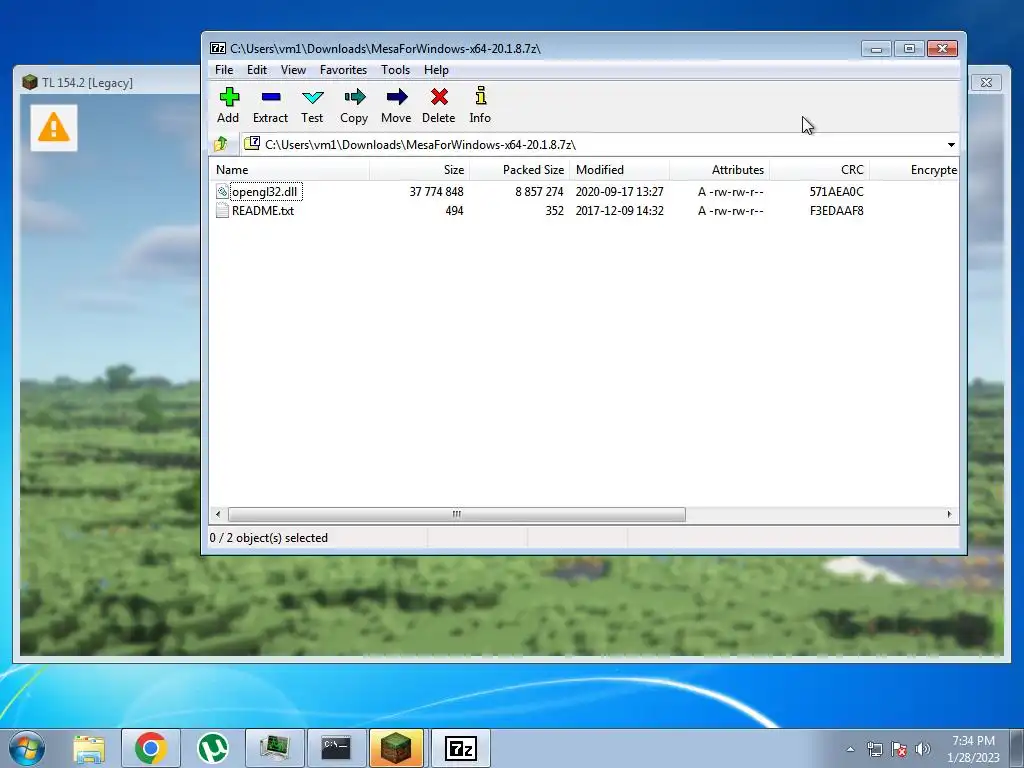1024x768 pixels.
Task: Open uTorrent from the taskbar
Action: [x=213, y=748]
